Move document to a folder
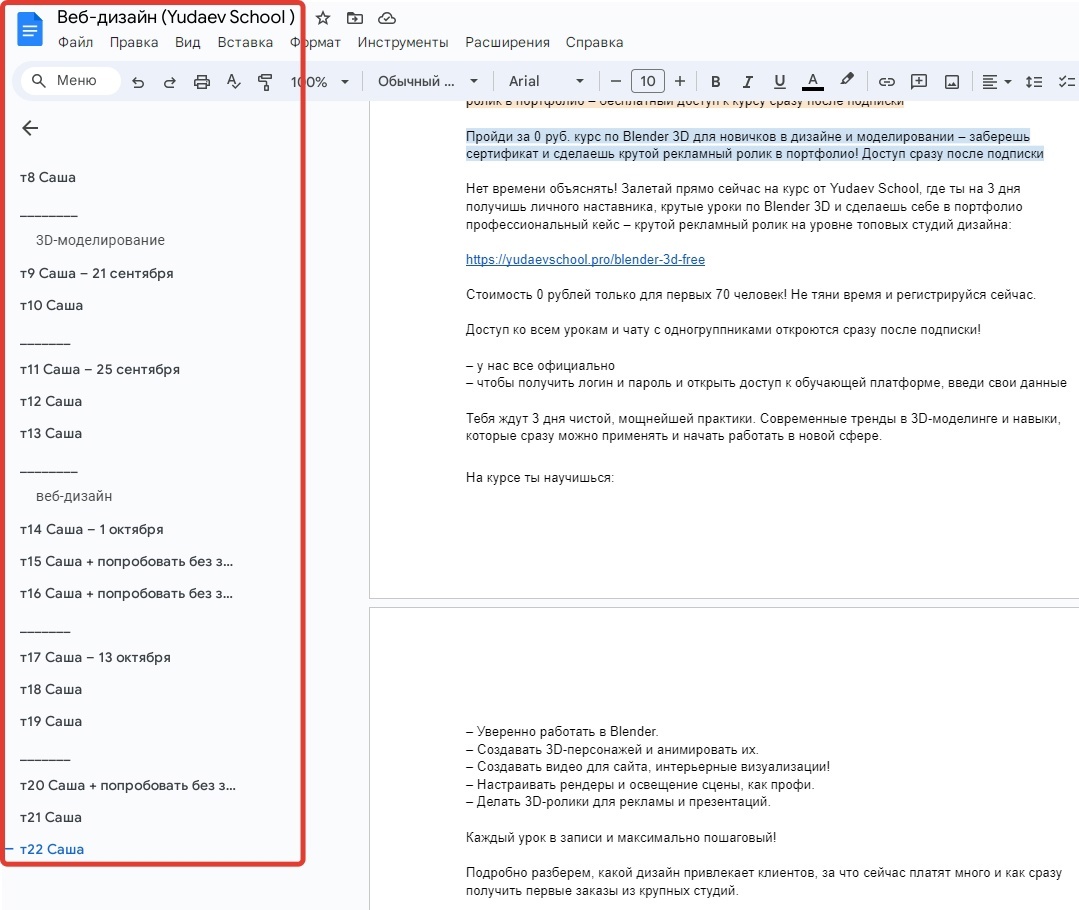This screenshot has height=910, width=1079. pos(354,19)
